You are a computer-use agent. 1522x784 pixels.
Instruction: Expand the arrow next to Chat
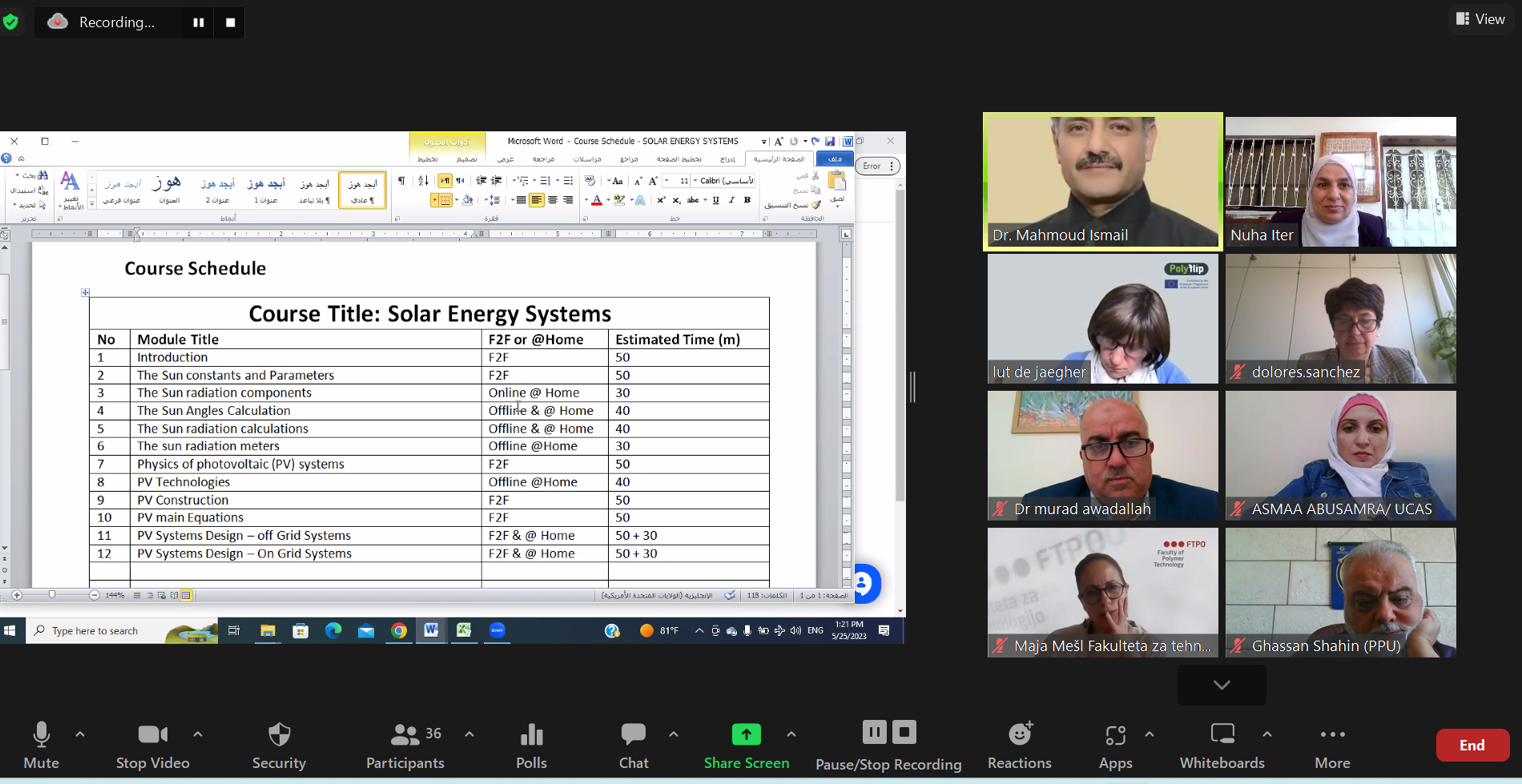[x=674, y=734]
